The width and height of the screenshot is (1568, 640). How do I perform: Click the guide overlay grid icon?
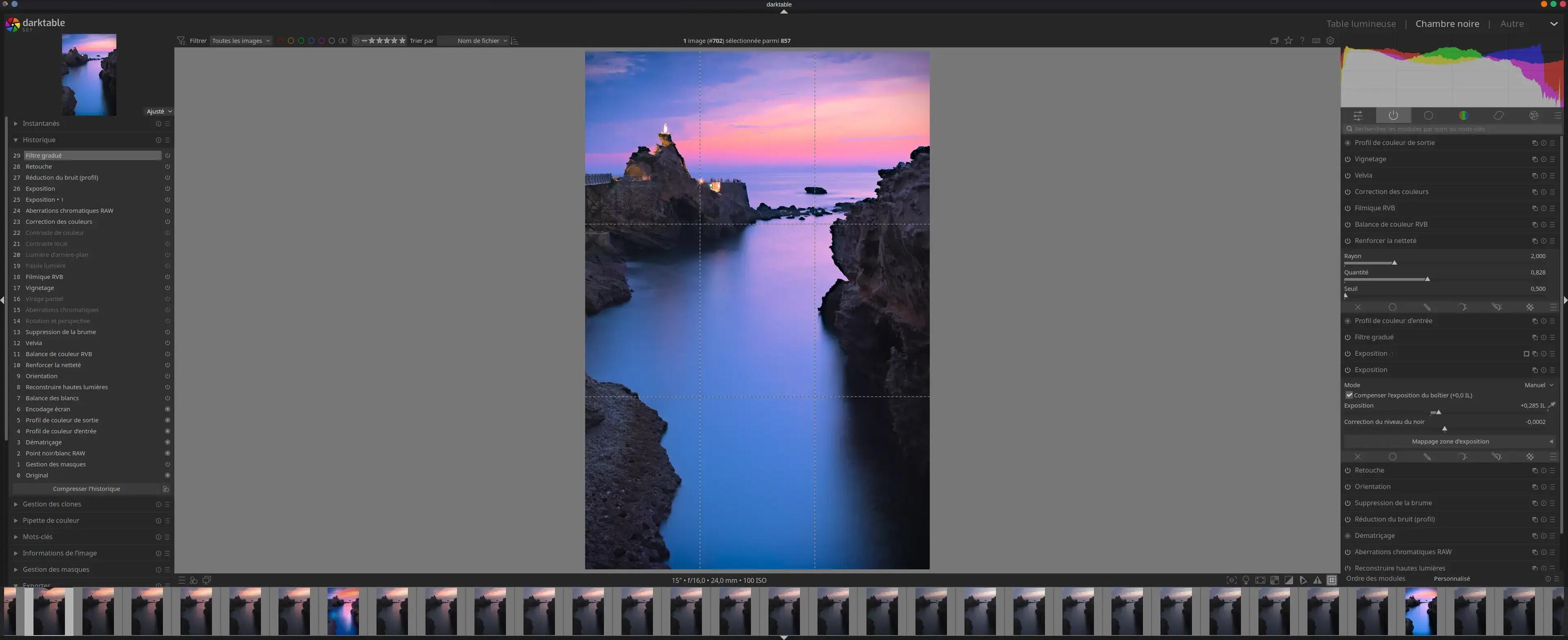1332,580
